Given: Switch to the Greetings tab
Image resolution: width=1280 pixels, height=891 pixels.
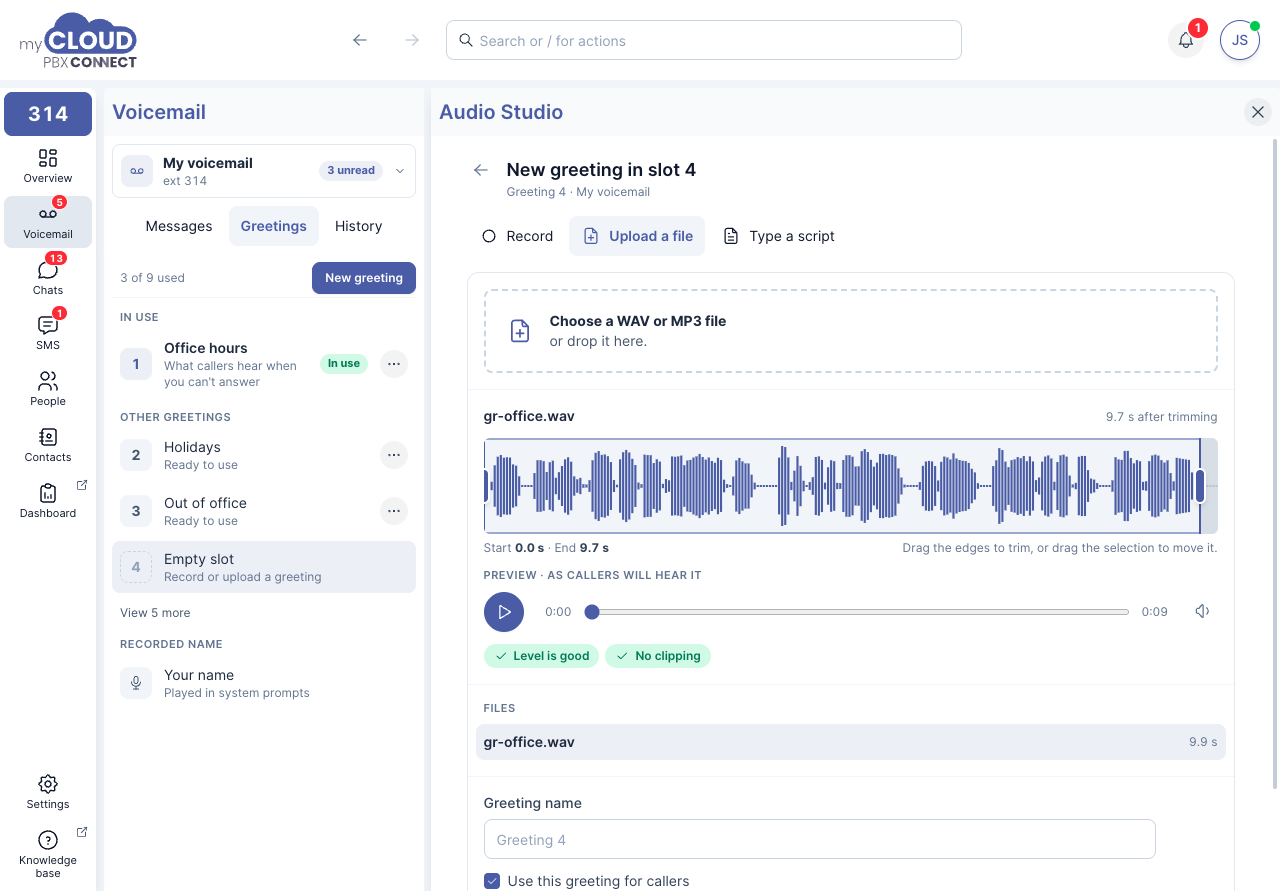Looking at the screenshot, I should click(x=274, y=226).
